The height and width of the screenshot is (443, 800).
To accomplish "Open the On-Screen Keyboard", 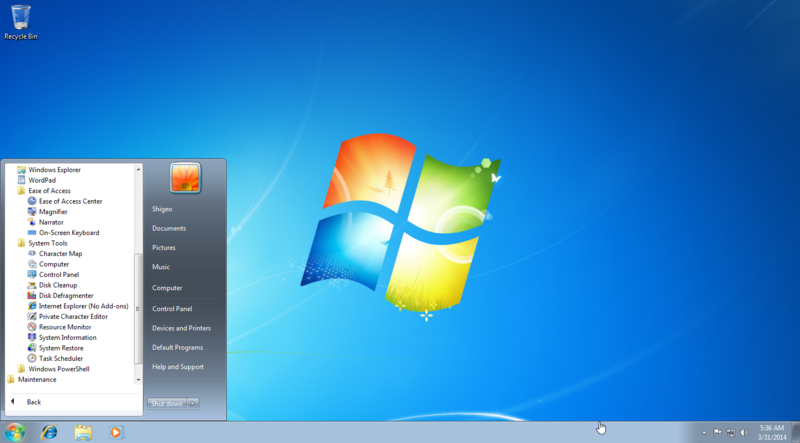I will [x=64, y=233].
